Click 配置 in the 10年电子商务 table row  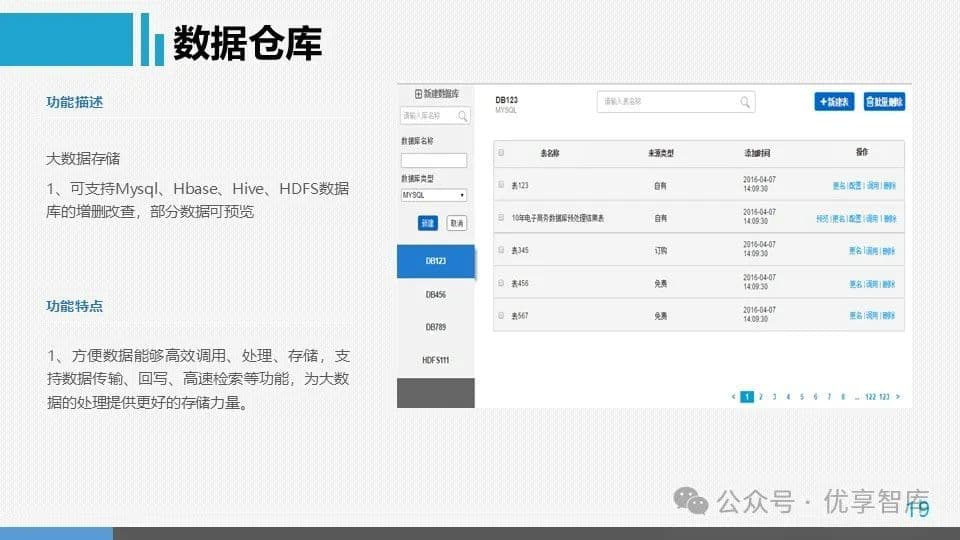pyautogui.click(x=855, y=219)
